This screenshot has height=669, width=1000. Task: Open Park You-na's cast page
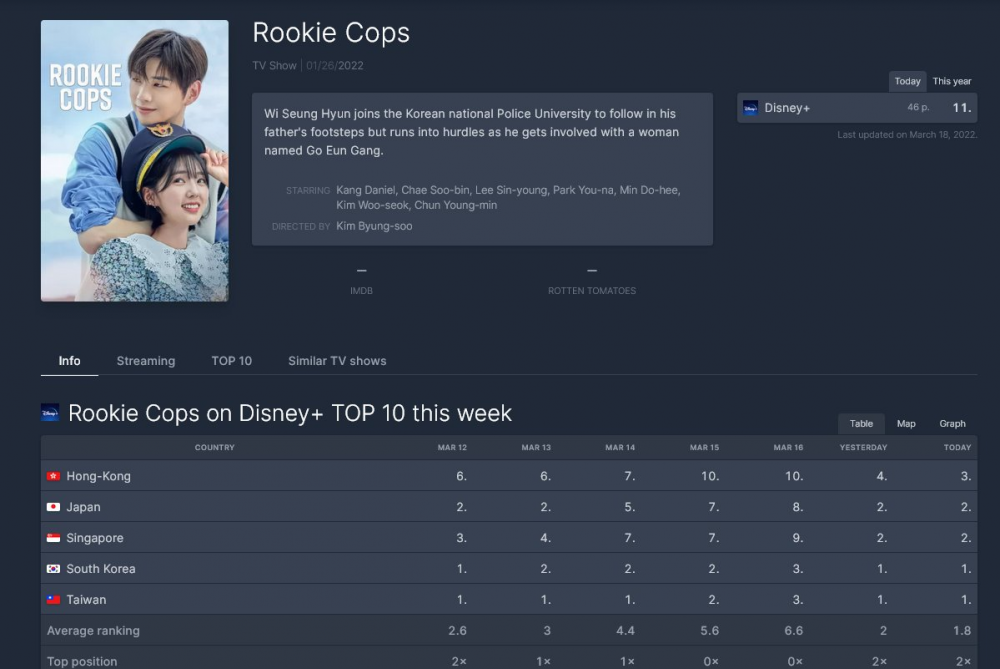(583, 190)
